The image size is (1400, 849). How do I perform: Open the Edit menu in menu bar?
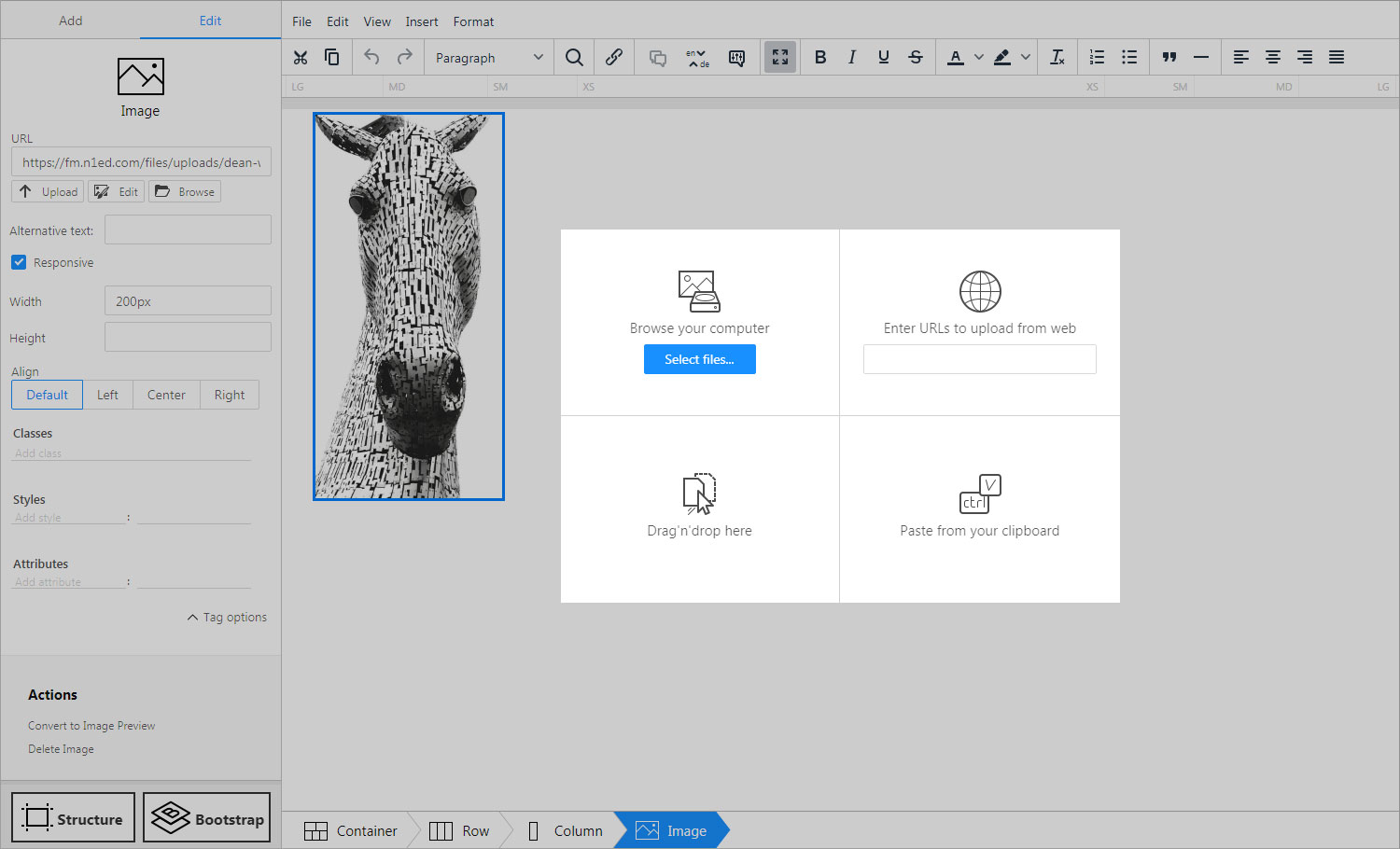coord(338,21)
